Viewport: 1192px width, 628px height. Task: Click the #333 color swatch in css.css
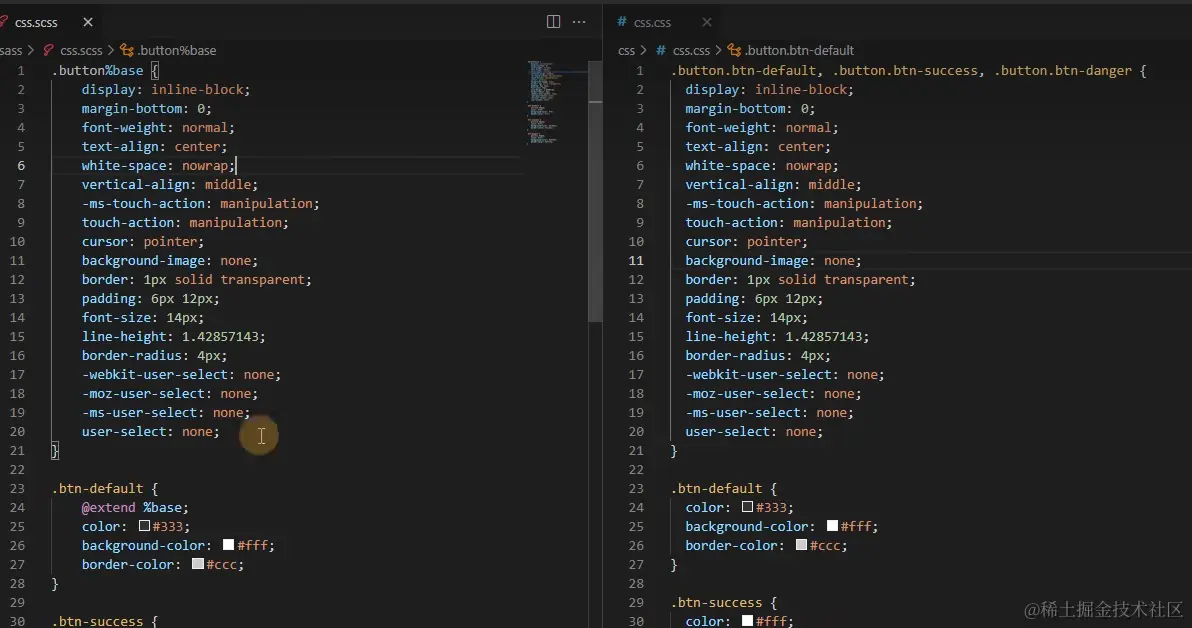(x=747, y=506)
